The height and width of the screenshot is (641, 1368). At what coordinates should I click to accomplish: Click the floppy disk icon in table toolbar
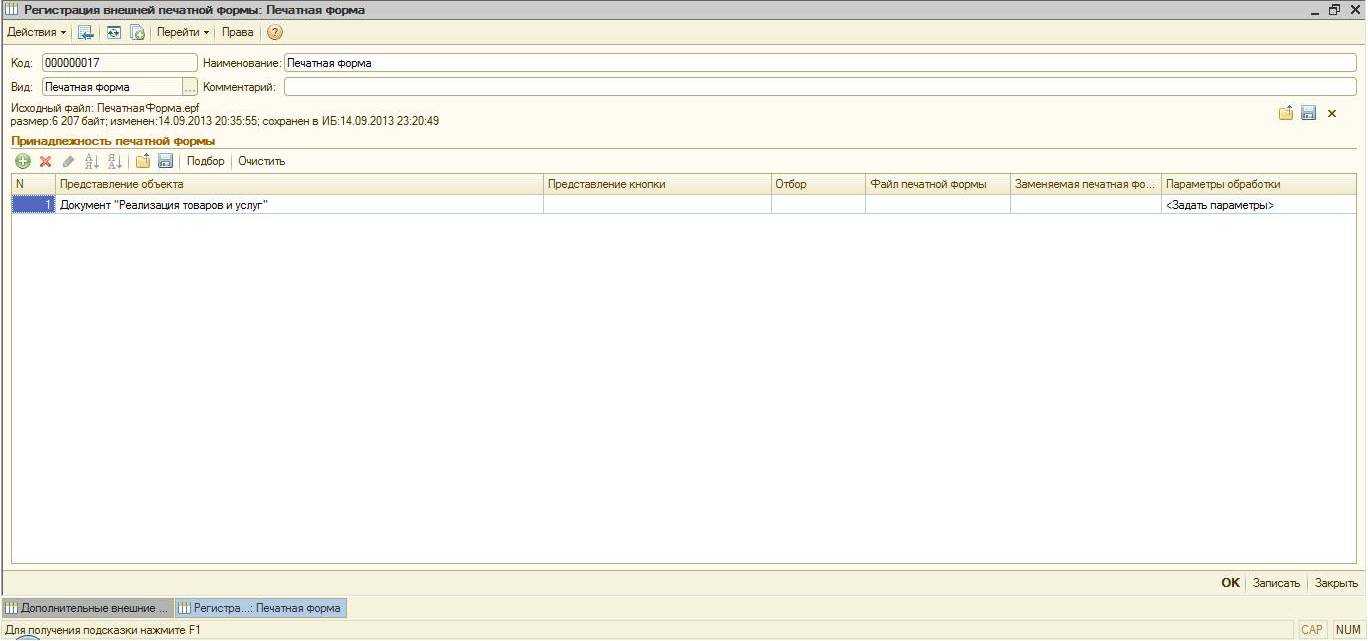click(x=166, y=161)
